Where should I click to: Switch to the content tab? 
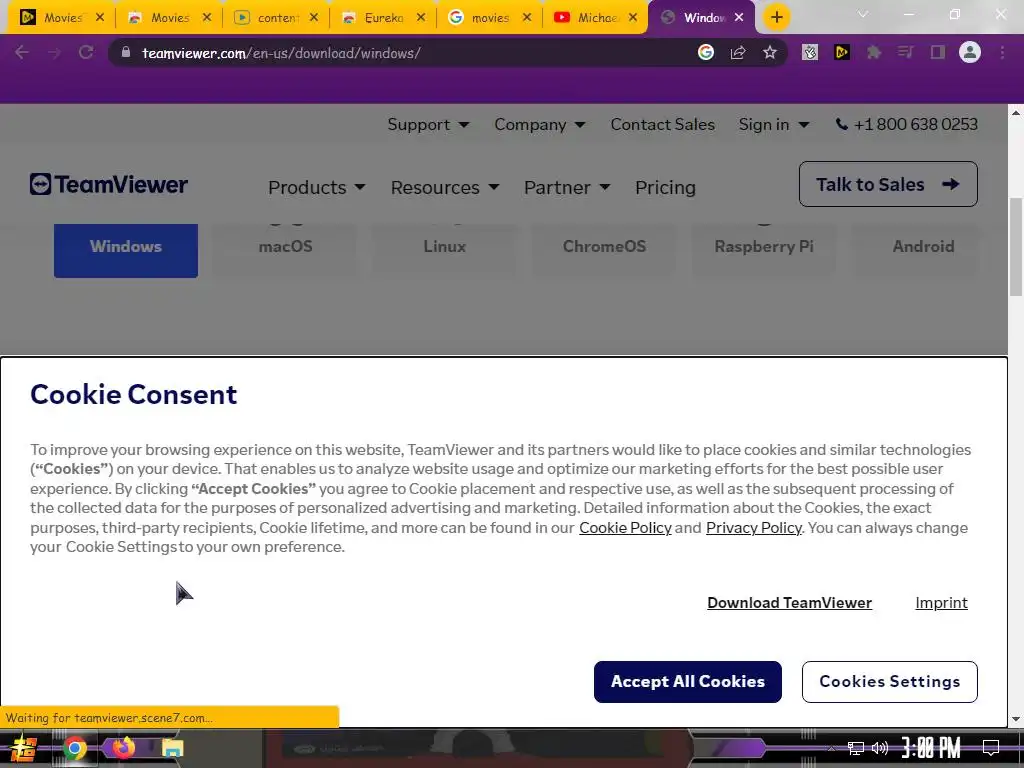pyautogui.click(x=275, y=18)
